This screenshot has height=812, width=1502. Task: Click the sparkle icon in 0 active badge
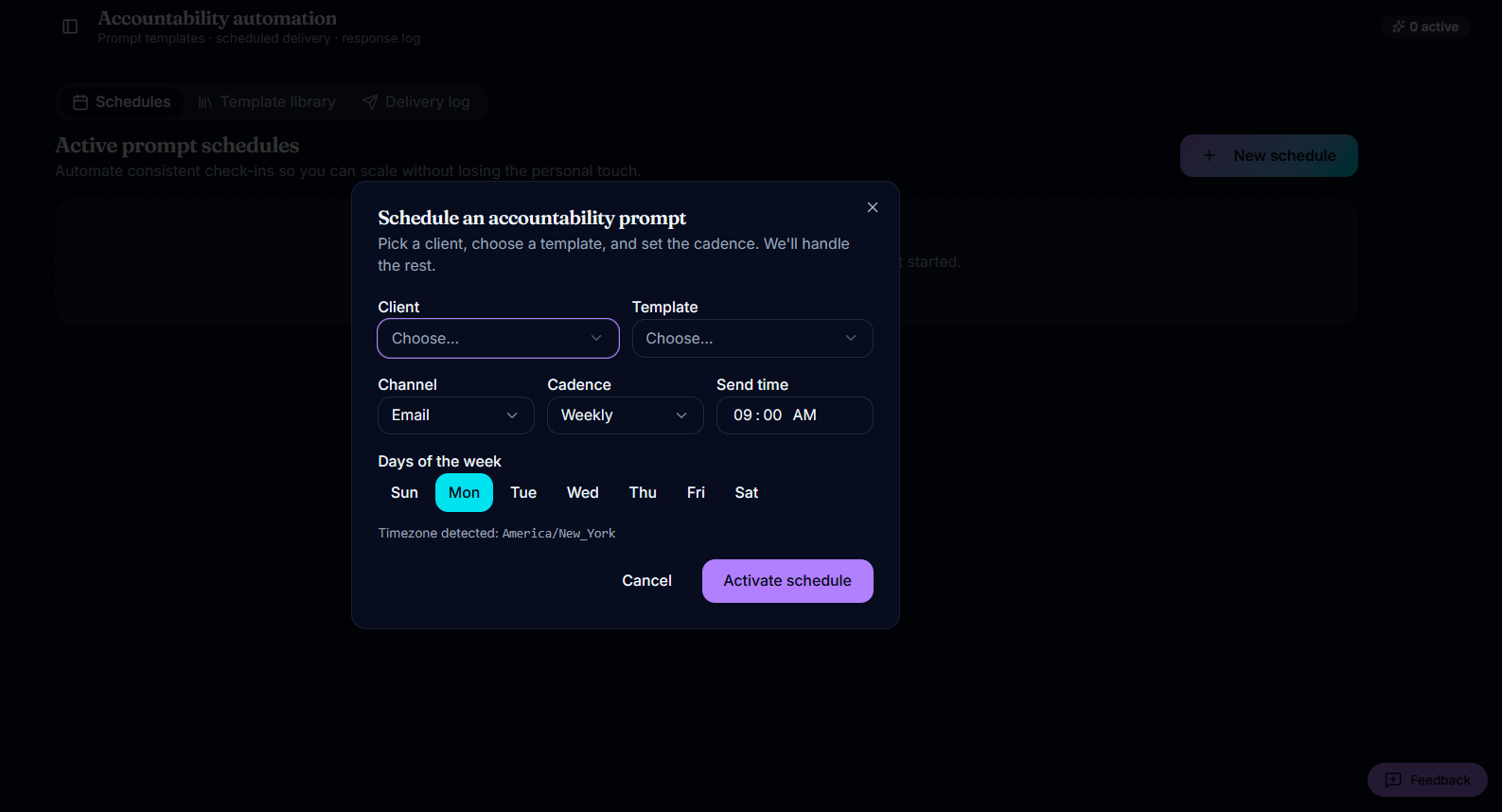pyautogui.click(x=1398, y=26)
